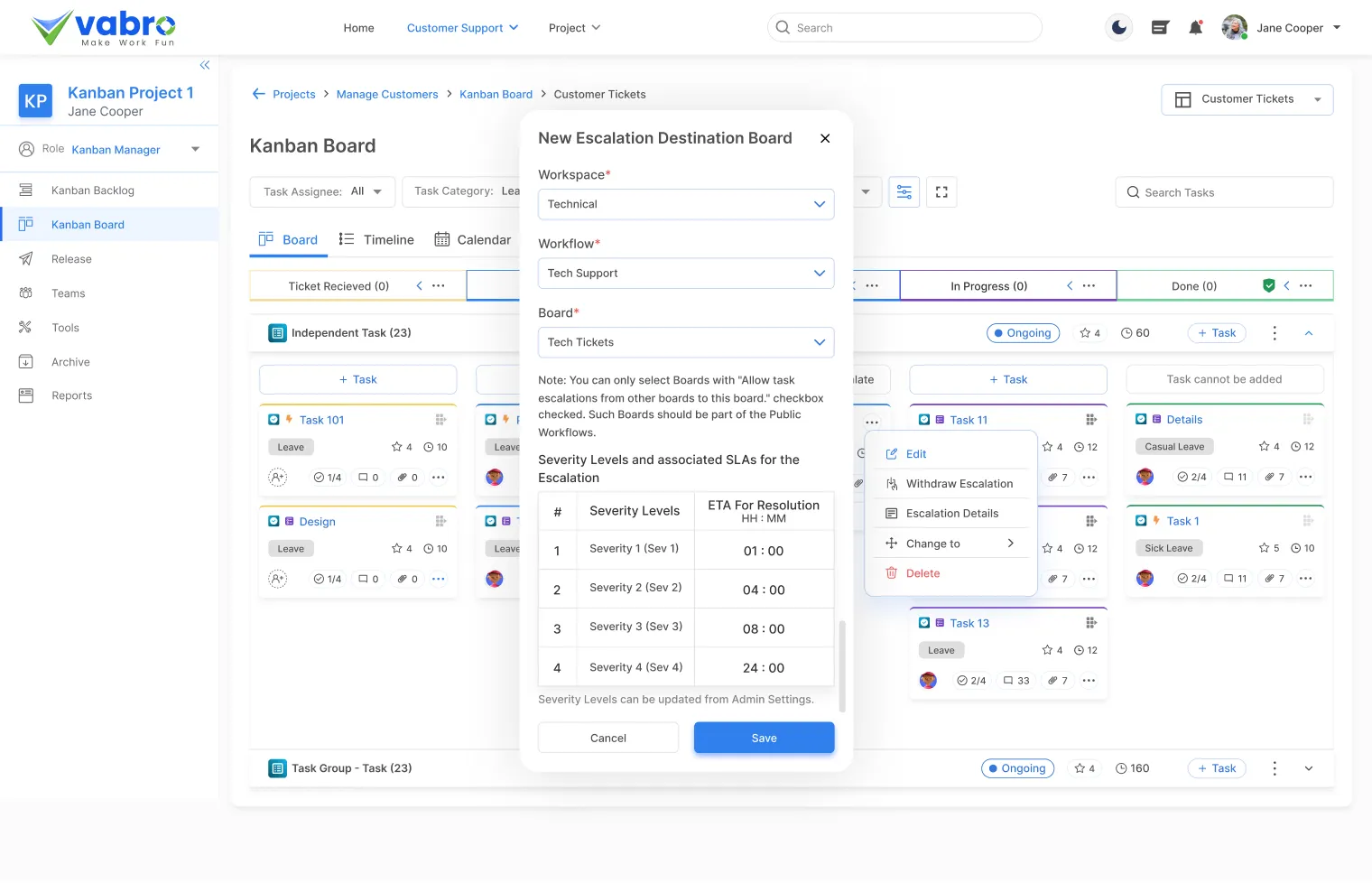The height and width of the screenshot is (883, 1372).
Task: Open the notifications bell
Action: tap(1195, 28)
